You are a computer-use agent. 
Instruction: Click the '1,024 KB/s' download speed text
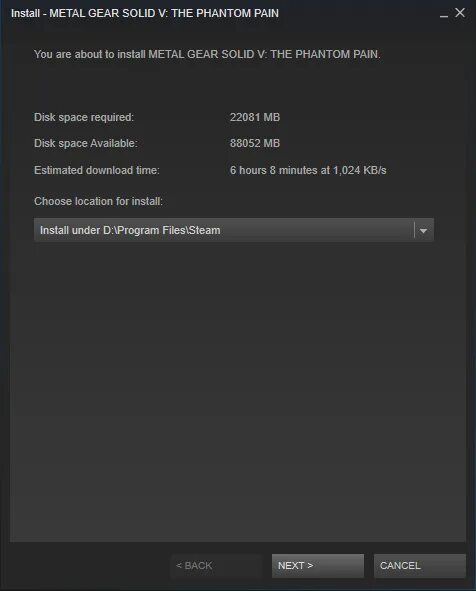click(x=360, y=170)
